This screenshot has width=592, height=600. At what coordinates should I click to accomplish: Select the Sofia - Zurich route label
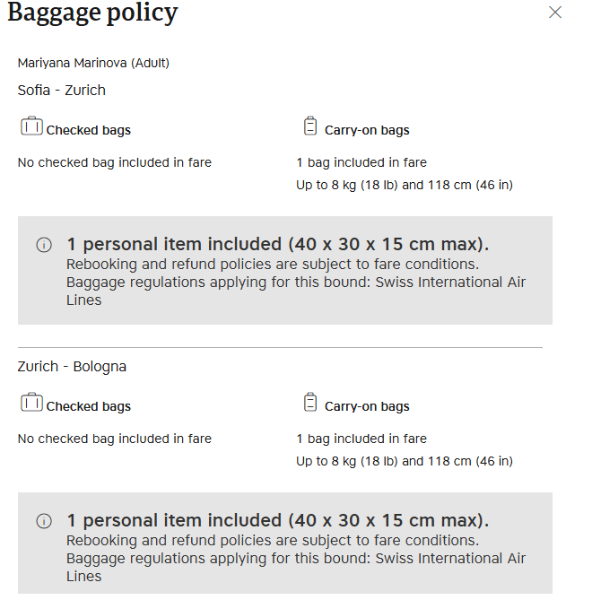[62, 90]
